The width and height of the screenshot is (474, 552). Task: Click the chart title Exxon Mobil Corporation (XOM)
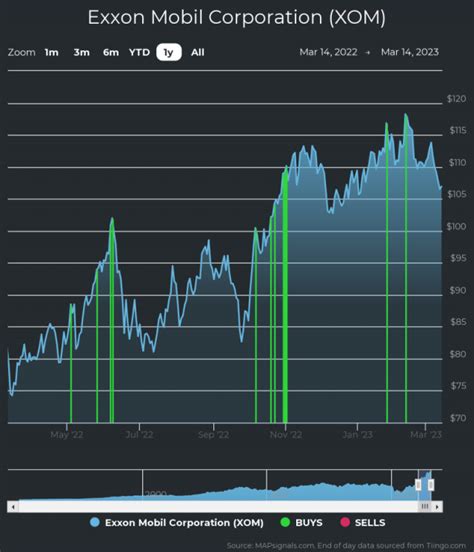click(x=237, y=17)
